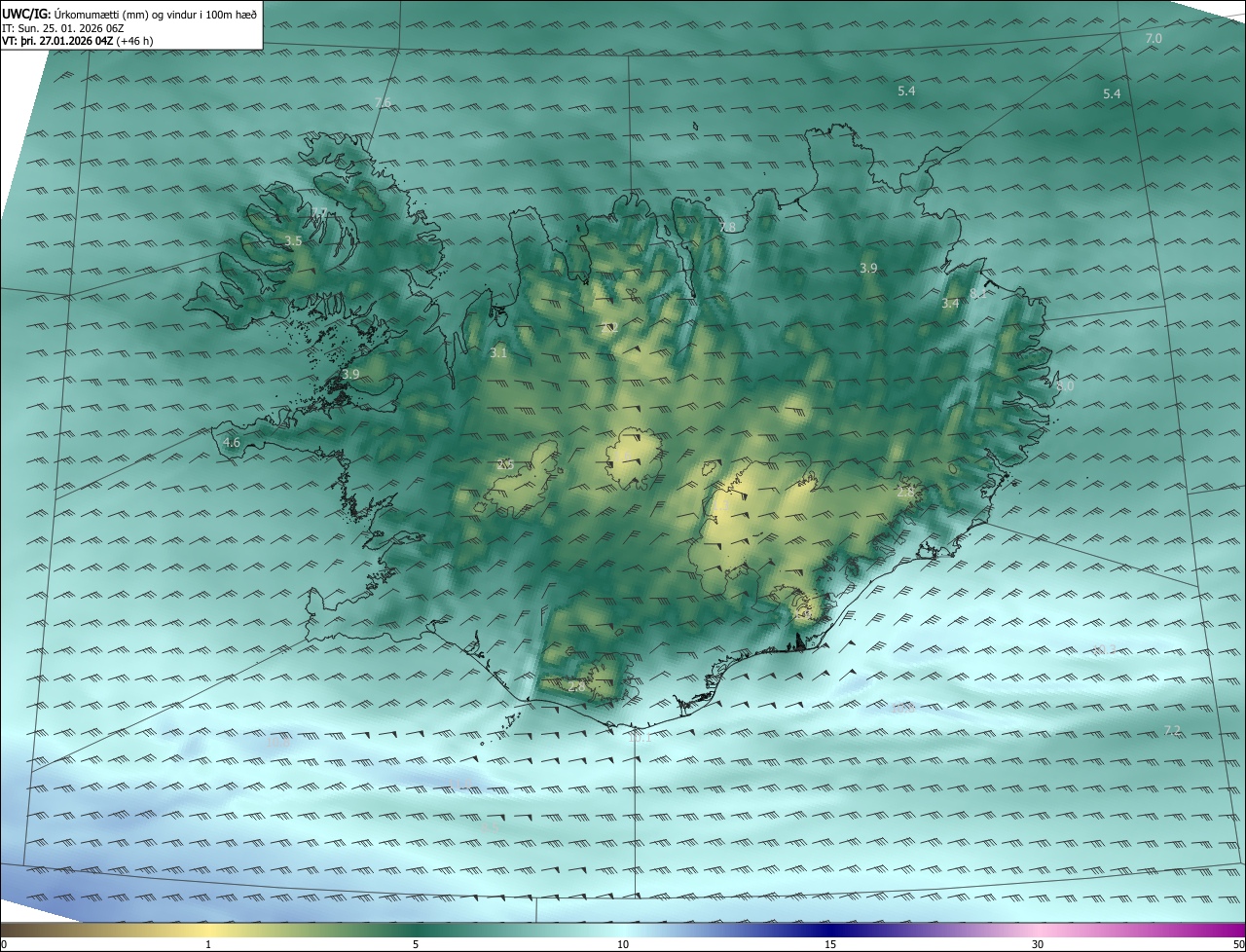The image size is (1246, 952).
Task: Click the 7.0 value label on the map
Action: click(x=1154, y=38)
